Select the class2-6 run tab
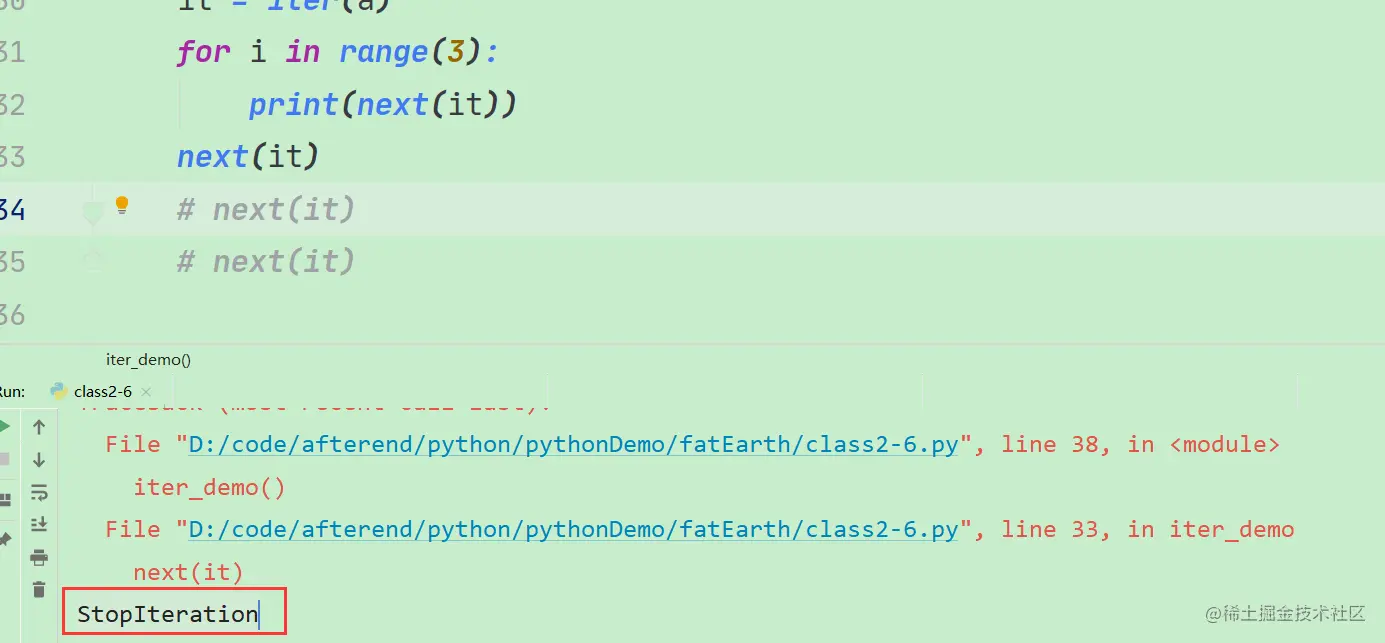1385x643 pixels. (x=102, y=392)
